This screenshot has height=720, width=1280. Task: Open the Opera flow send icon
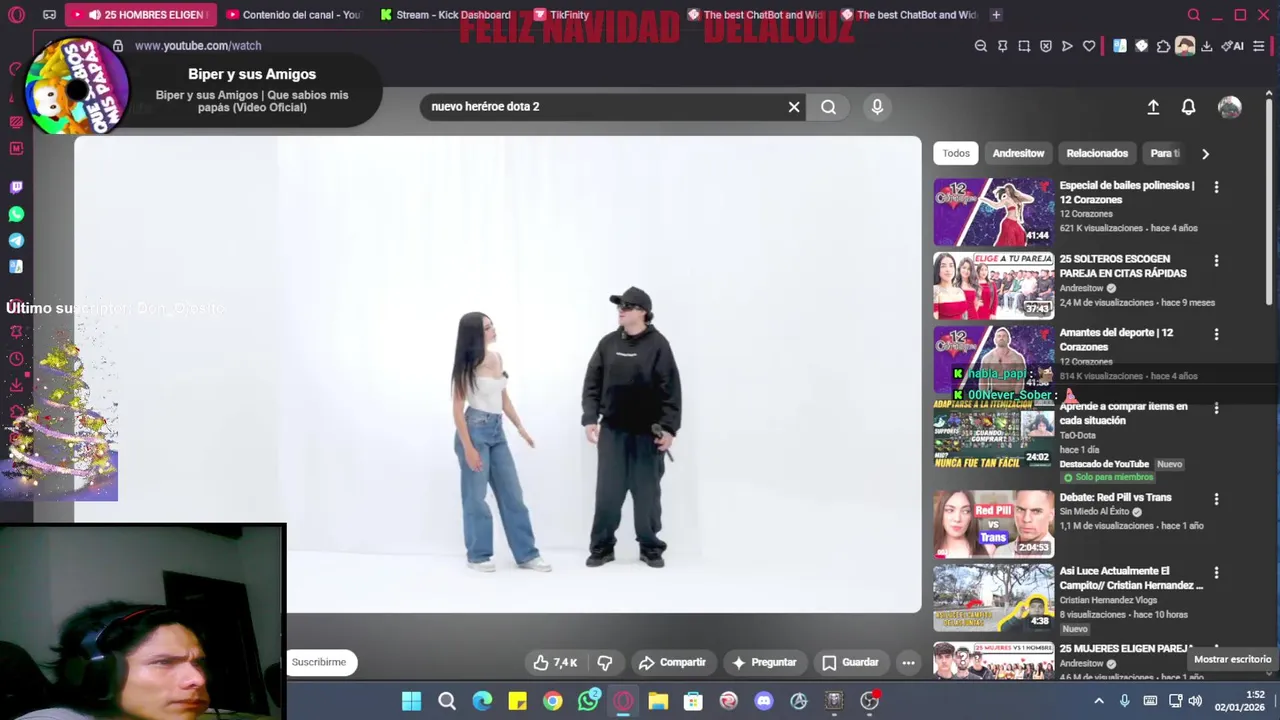tap(1067, 46)
